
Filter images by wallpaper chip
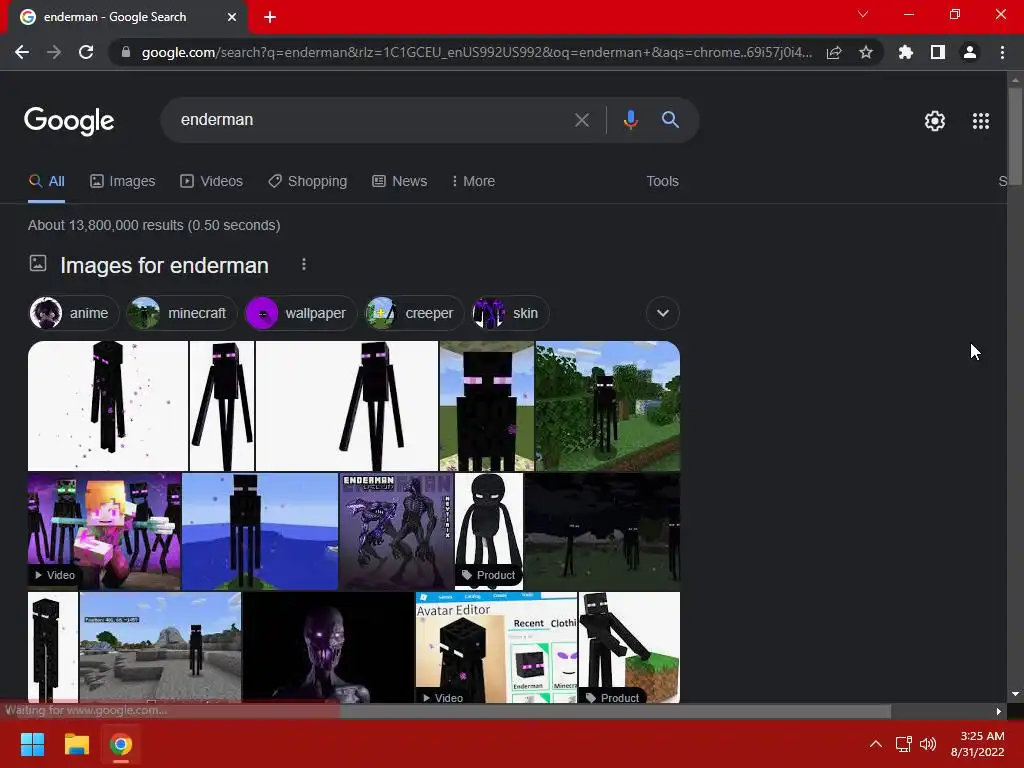(x=300, y=313)
